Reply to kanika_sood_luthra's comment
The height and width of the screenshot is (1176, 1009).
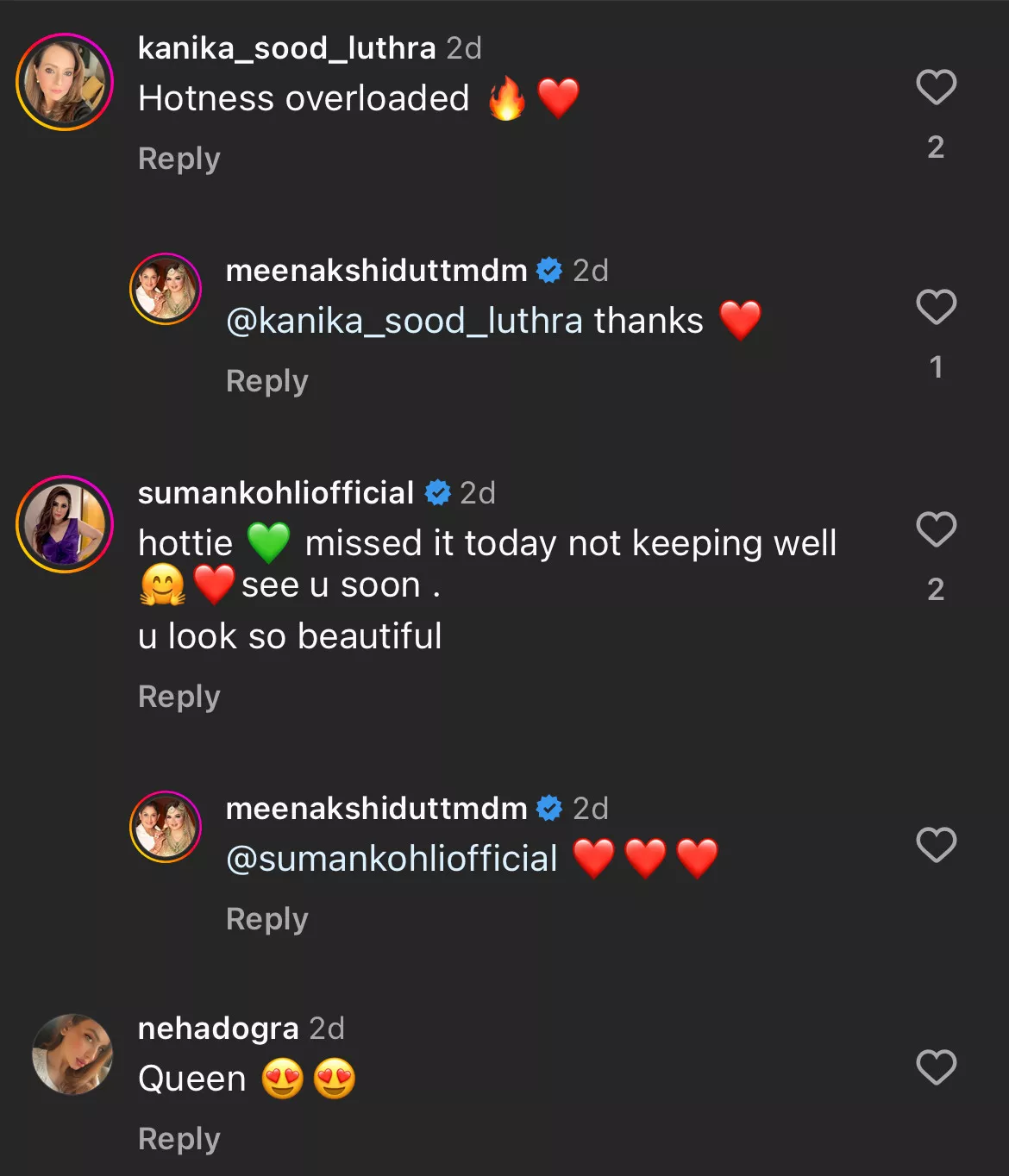[x=179, y=159]
